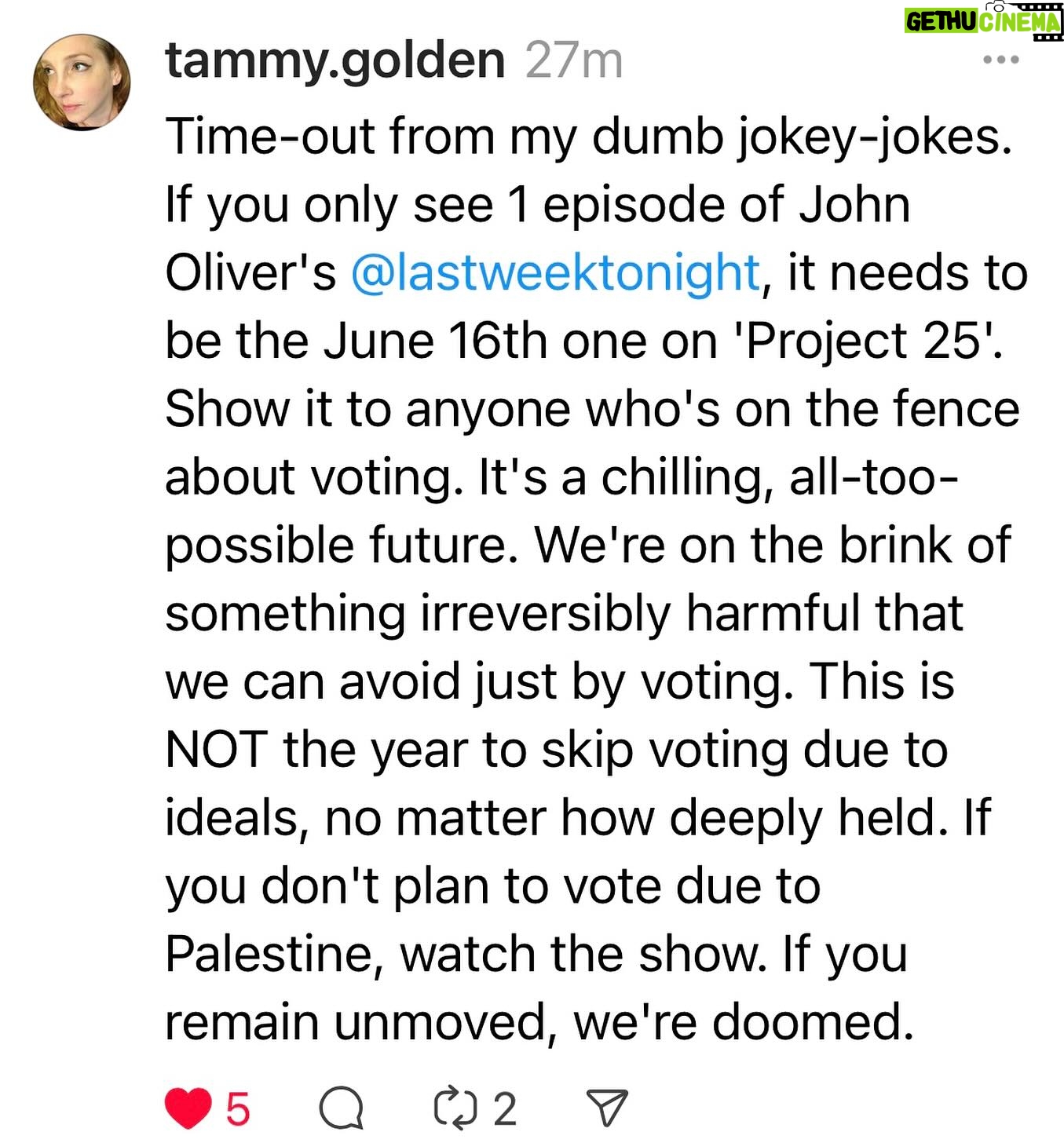Image resolution: width=1064 pixels, height=1143 pixels.
Task: Open the three-dot more options menu
Action: 1001,60
